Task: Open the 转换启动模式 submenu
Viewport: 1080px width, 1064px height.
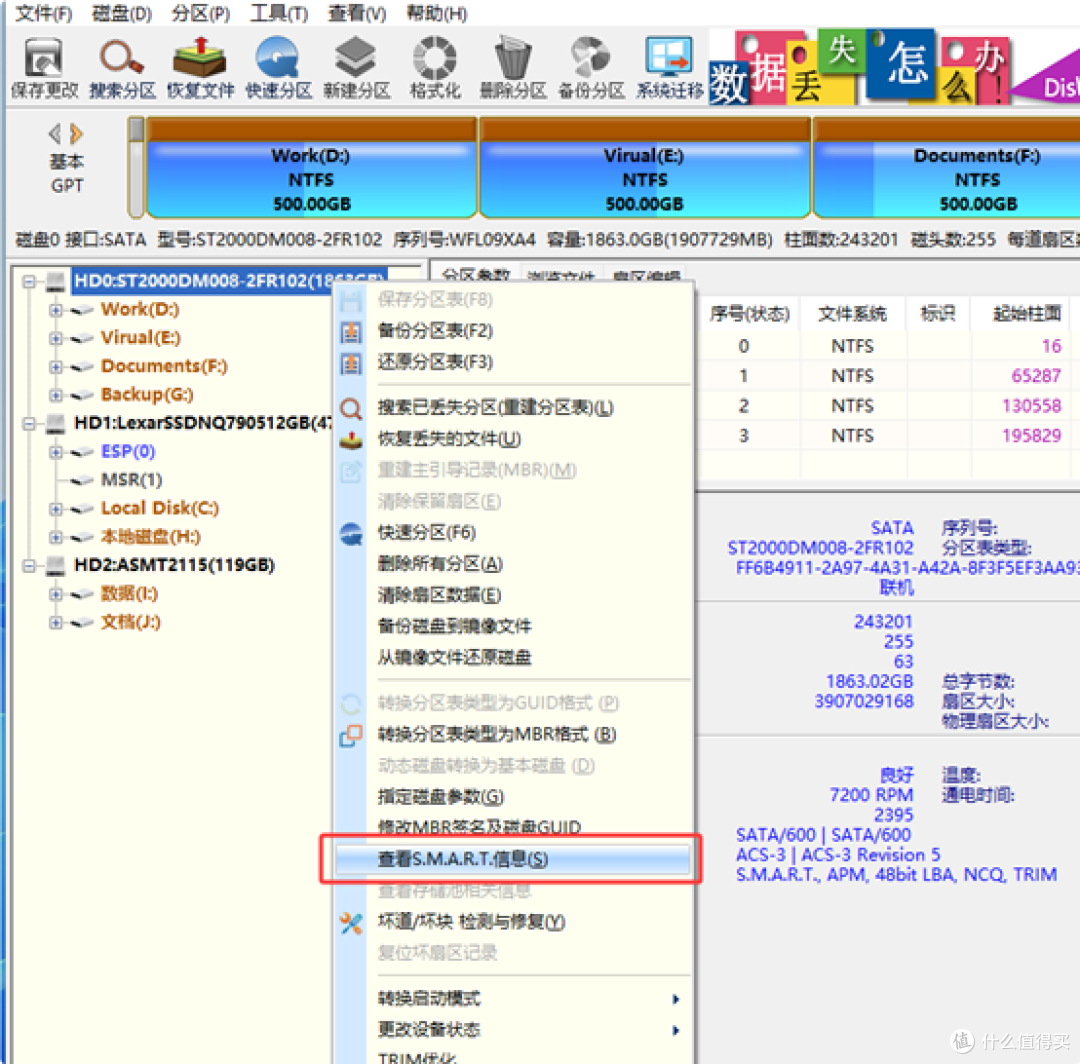Action: [512, 999]
